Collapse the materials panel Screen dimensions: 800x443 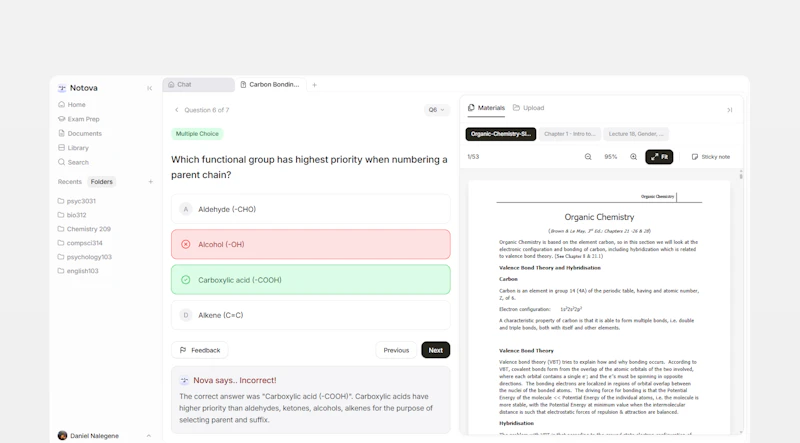click(x=730, y=110)
